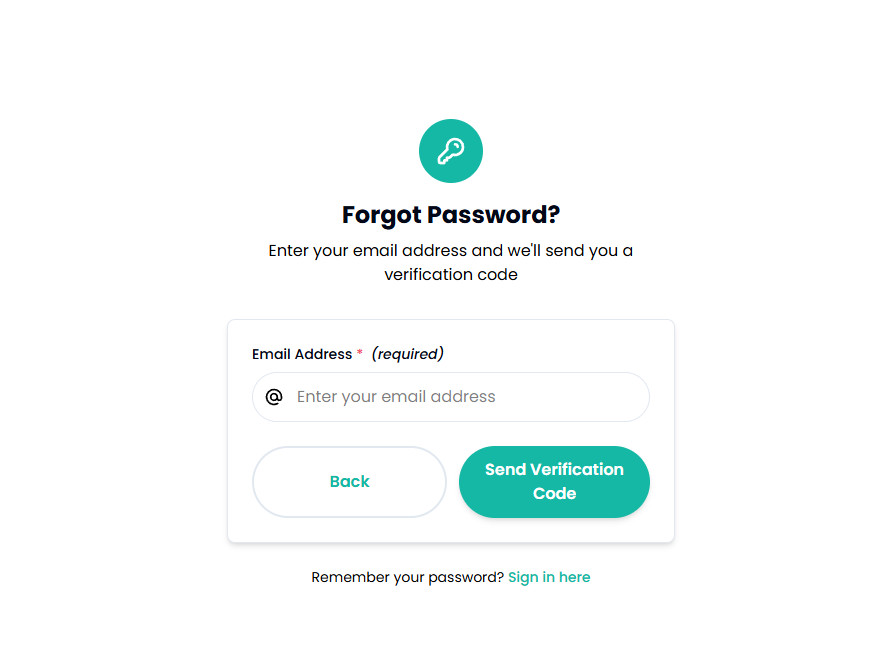Click the (required) hint text

point(406,354)
